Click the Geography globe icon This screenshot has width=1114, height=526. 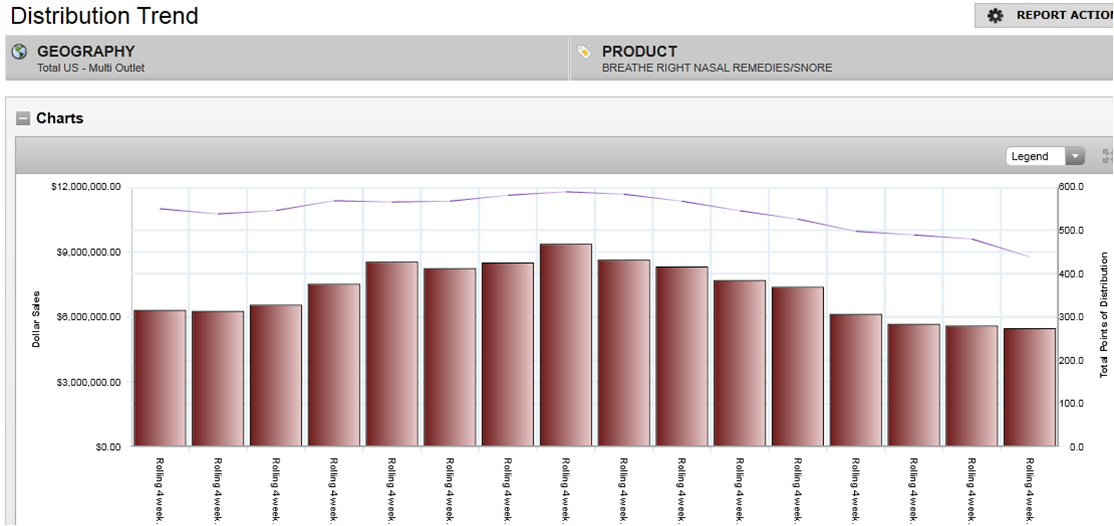click(x=19, y=52)
